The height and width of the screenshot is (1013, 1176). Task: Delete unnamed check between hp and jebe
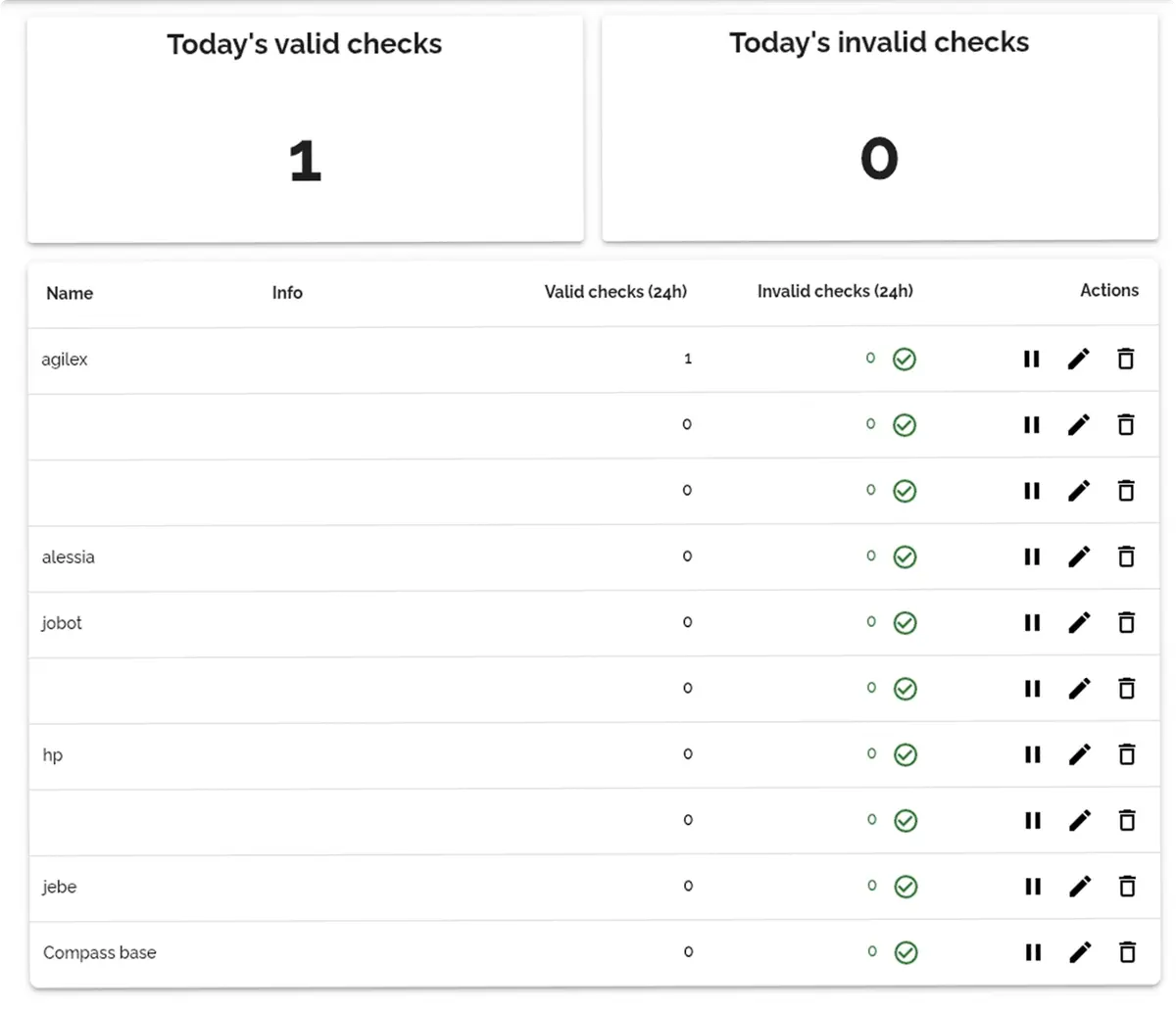(x=1128, y=821)
